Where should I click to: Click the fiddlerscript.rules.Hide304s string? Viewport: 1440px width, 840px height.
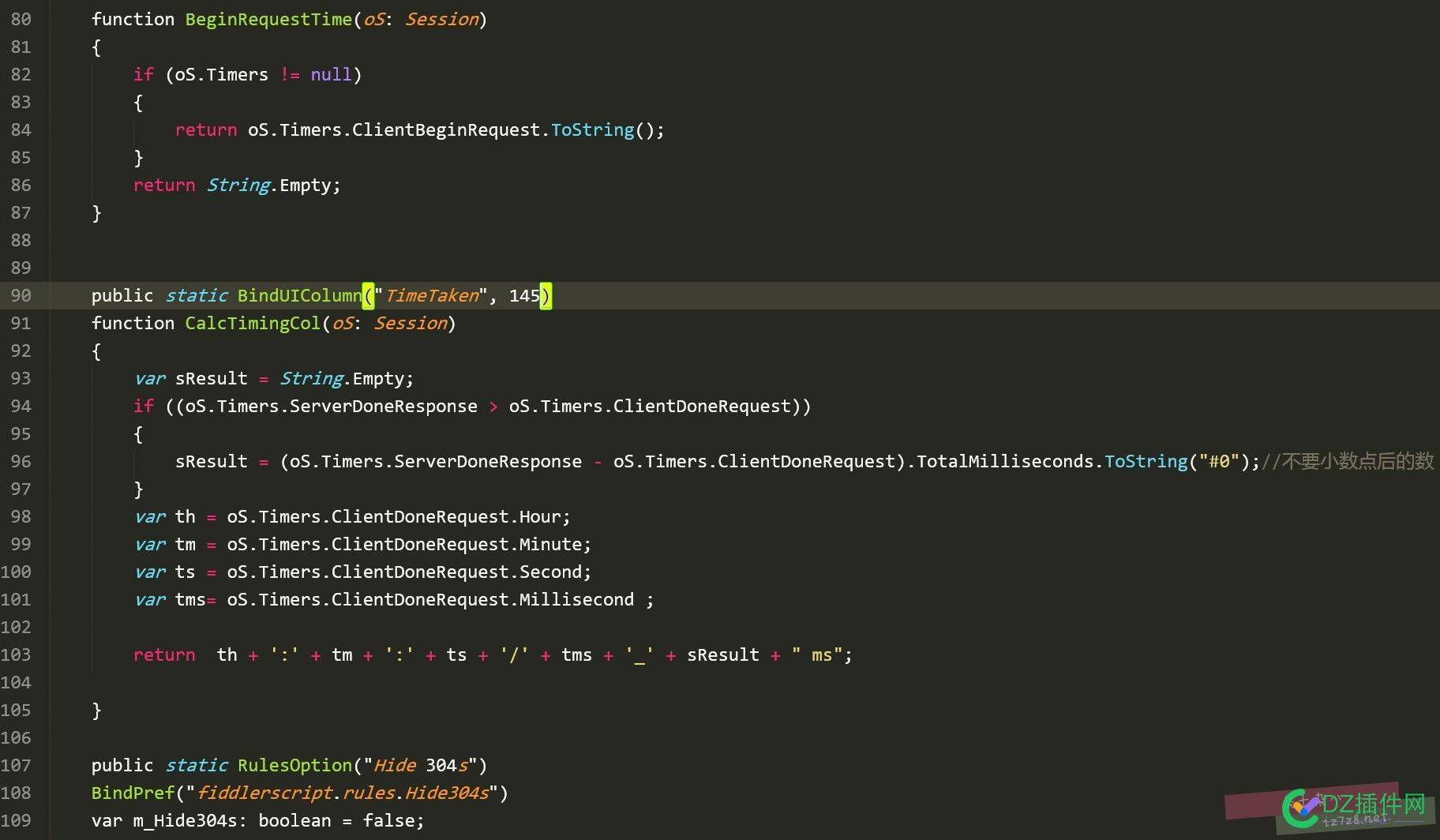click(342, 793)
